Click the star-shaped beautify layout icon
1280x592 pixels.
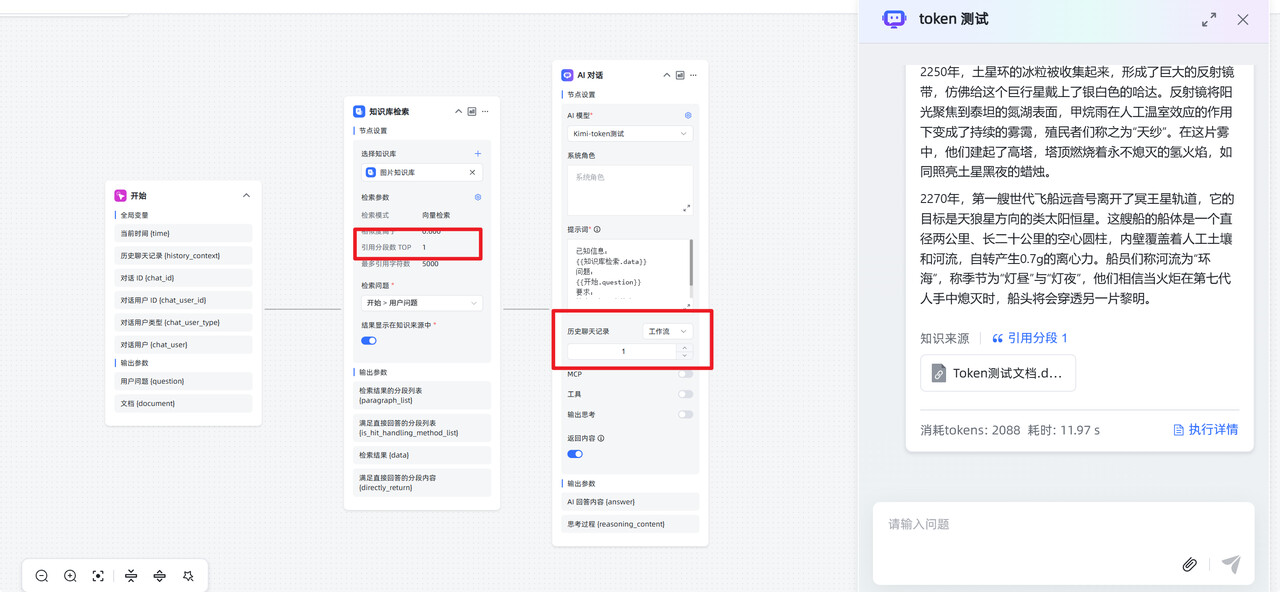click(x=188, y=576)
